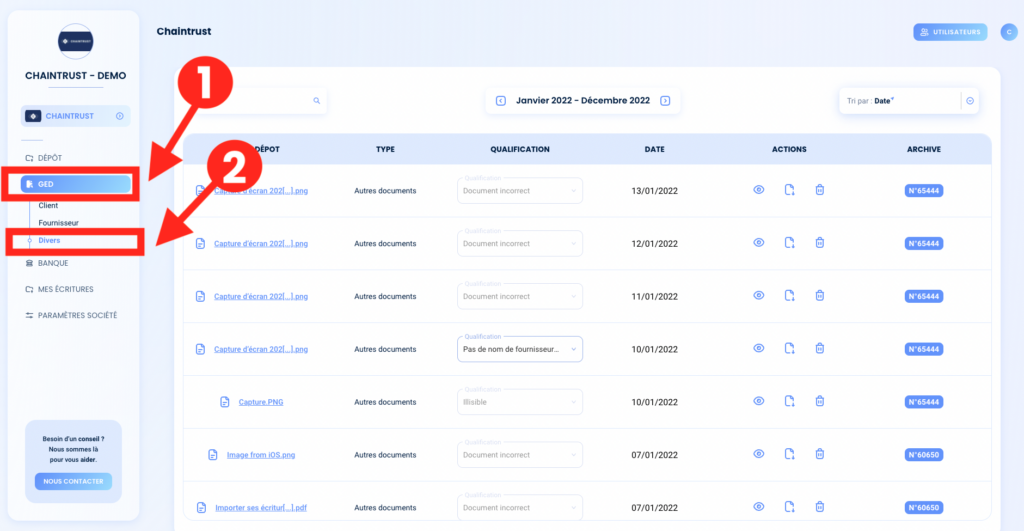1024x531 pixels.
Task: Open Paramètres Société menu
Action: pyautogui.click(x=77, y=315)
